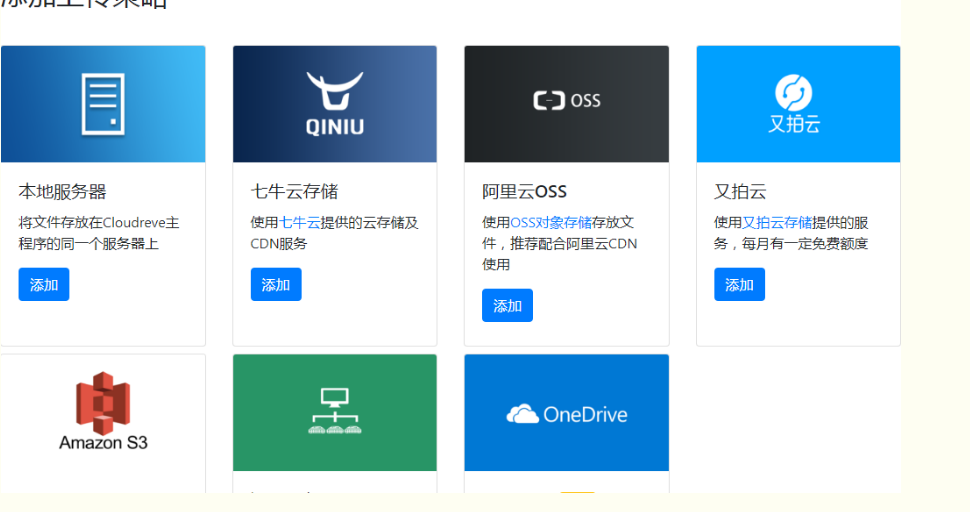Click the 阿里云OSS card title
This screenshot has height=512, width=970.
[x=525, y=192]
